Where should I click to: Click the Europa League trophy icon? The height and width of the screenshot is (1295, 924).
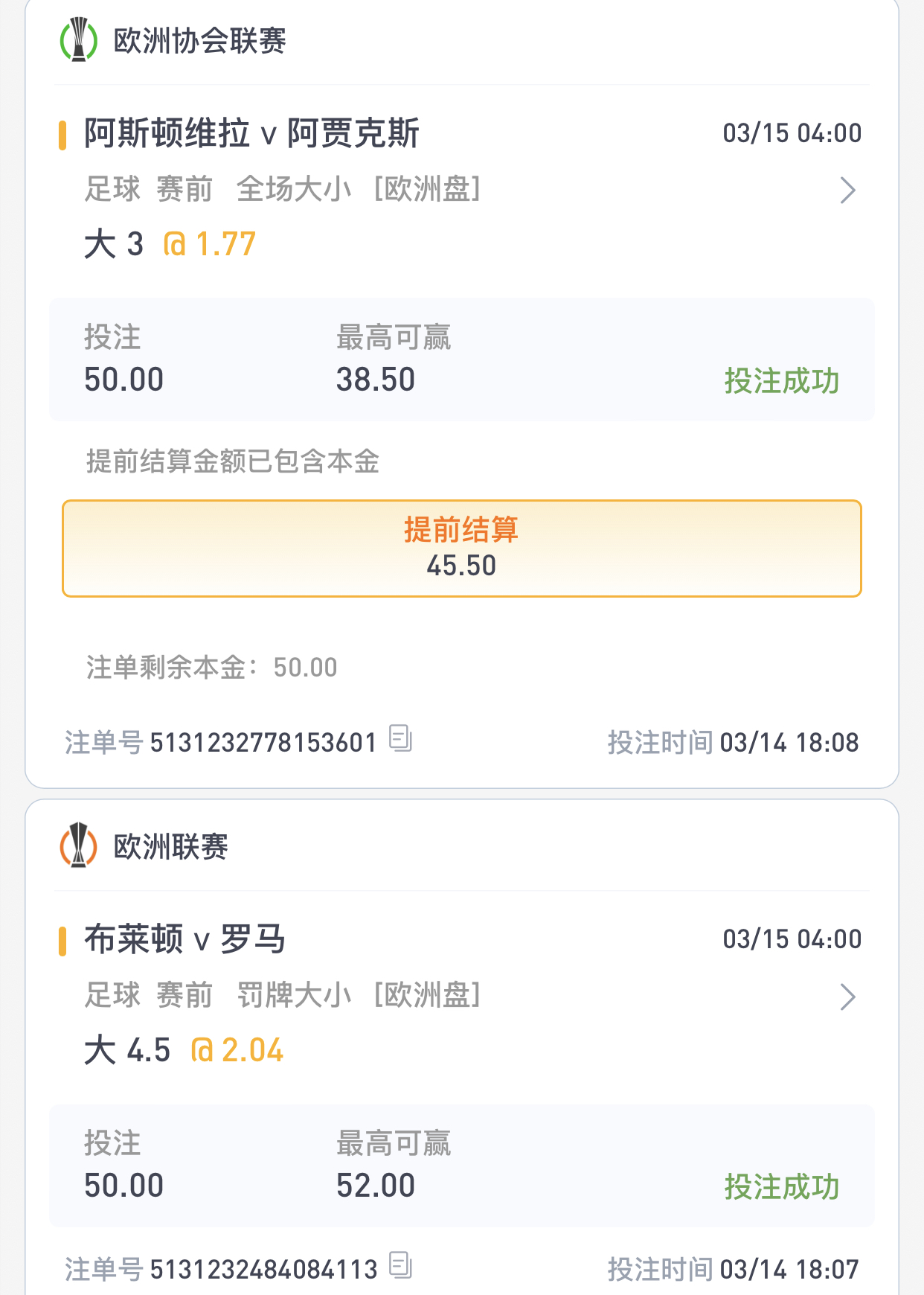pos(78,846)
